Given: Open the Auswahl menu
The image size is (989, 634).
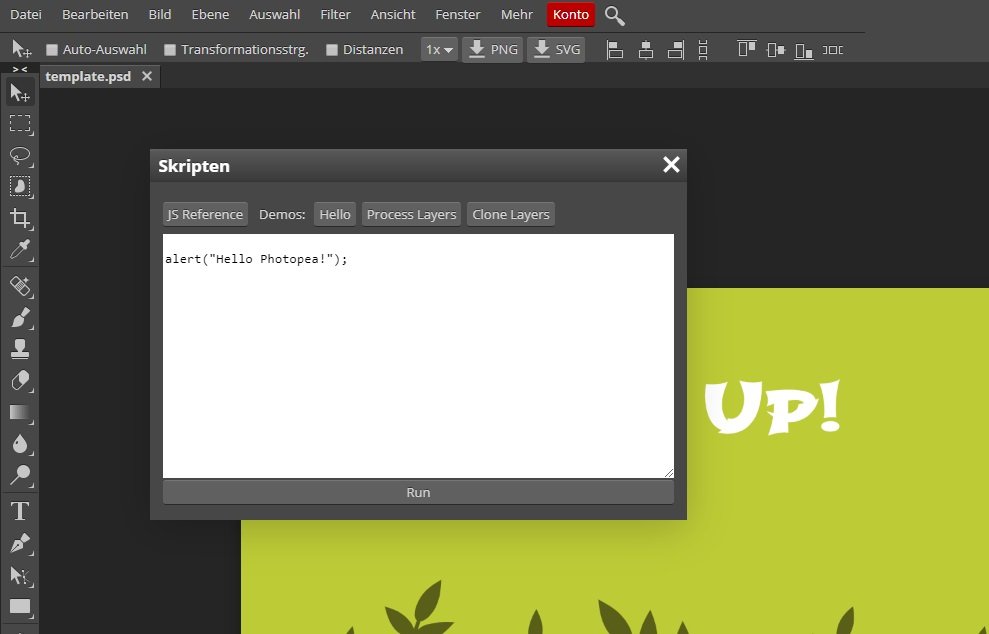Looking at the screenshot, I should [274, 15].
